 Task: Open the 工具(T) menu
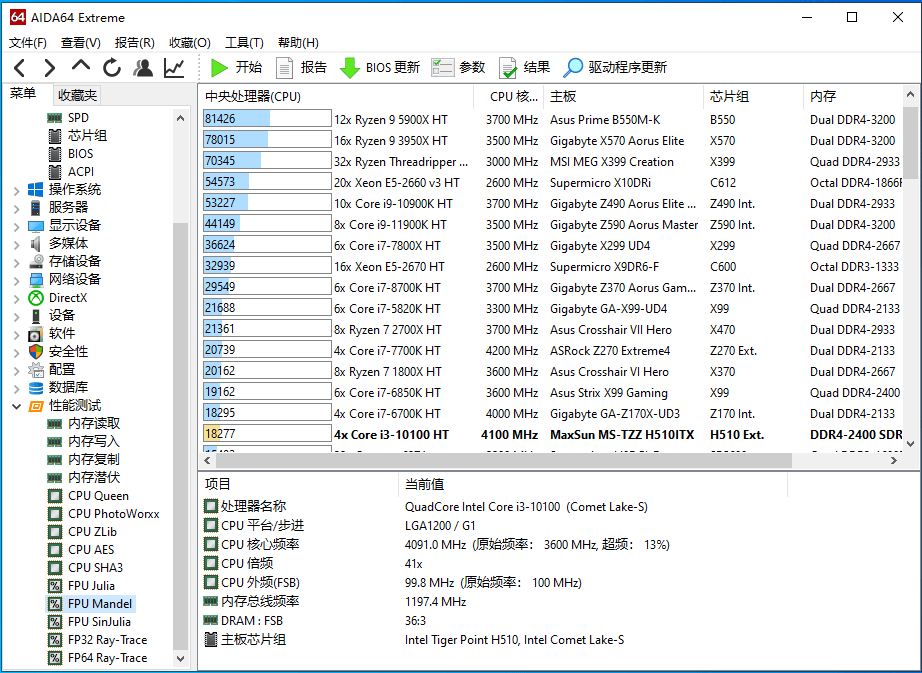click(244, 43)
